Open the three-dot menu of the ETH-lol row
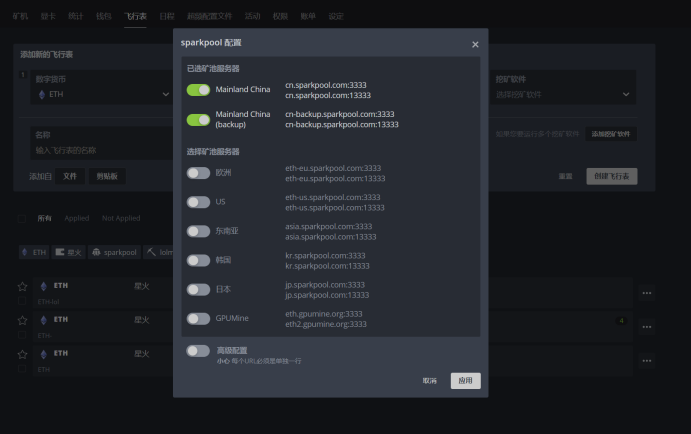 pos(646,293)
